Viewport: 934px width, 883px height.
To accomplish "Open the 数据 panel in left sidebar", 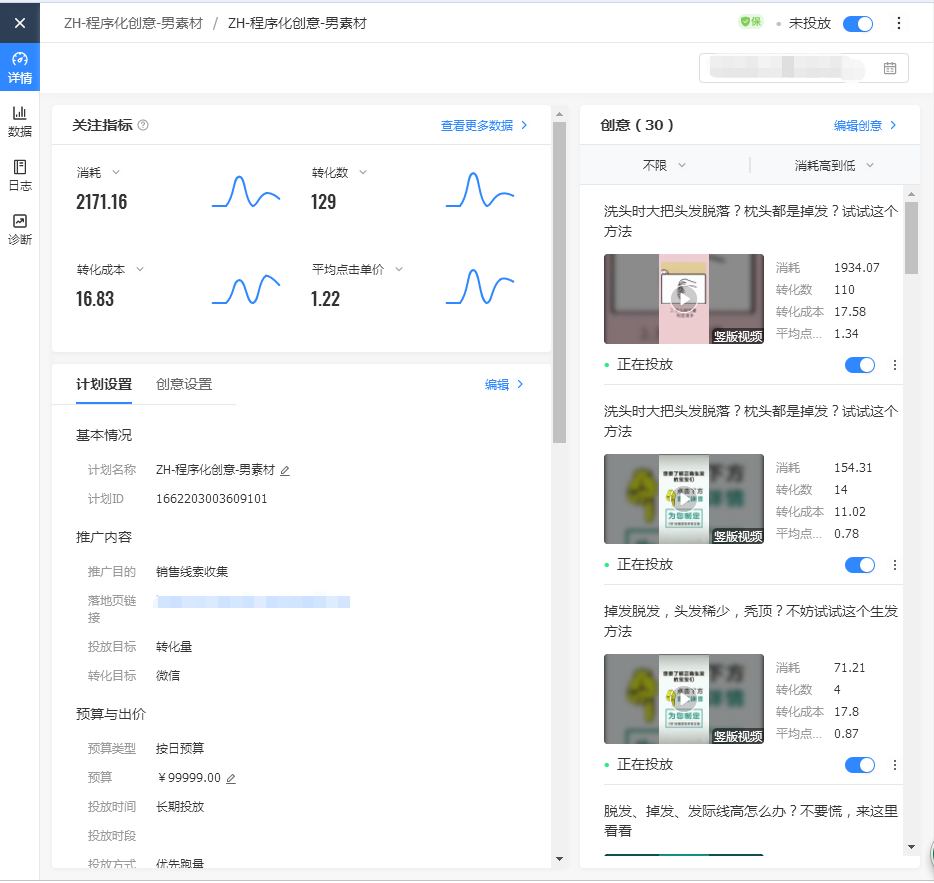I will pos(20,122).
